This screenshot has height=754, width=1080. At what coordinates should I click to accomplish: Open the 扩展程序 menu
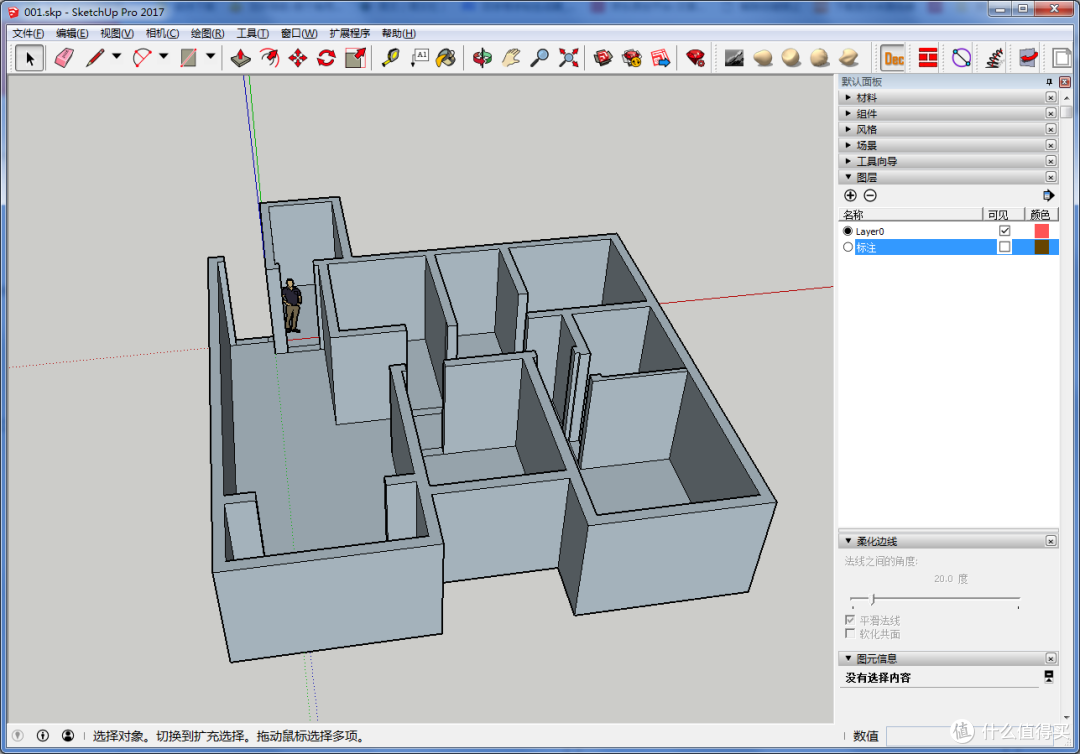coord(349,33)
